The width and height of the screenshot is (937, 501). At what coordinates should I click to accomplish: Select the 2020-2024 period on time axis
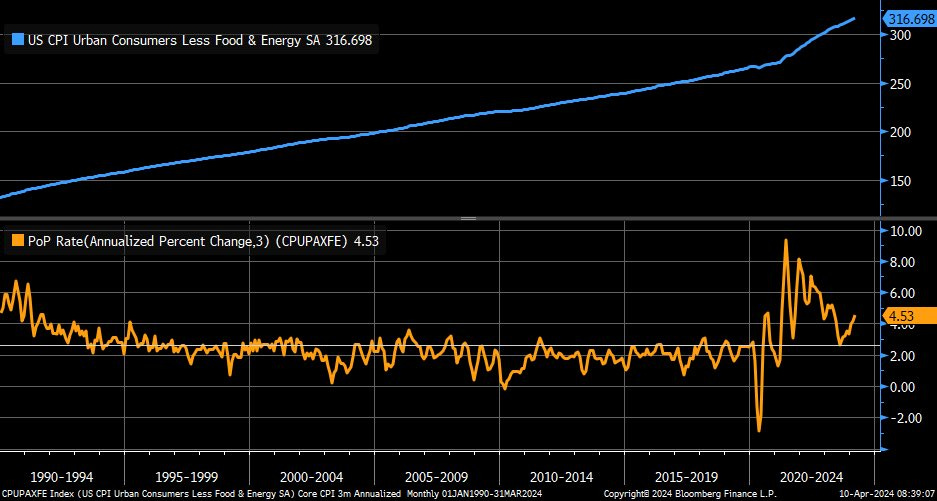tap(812, 476)
